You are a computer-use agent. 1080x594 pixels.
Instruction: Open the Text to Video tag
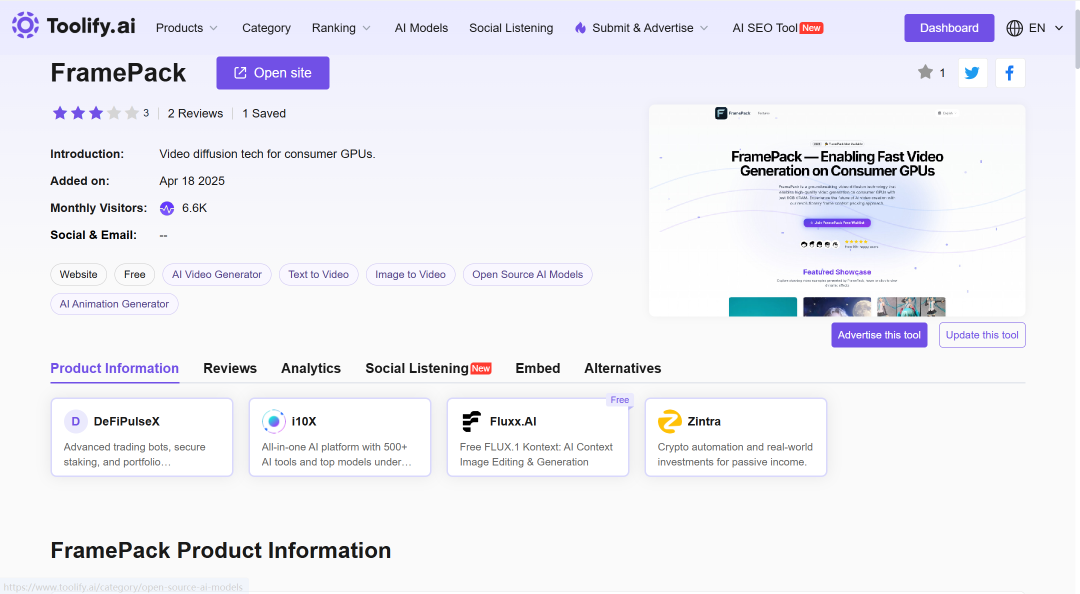coord(319,274)
